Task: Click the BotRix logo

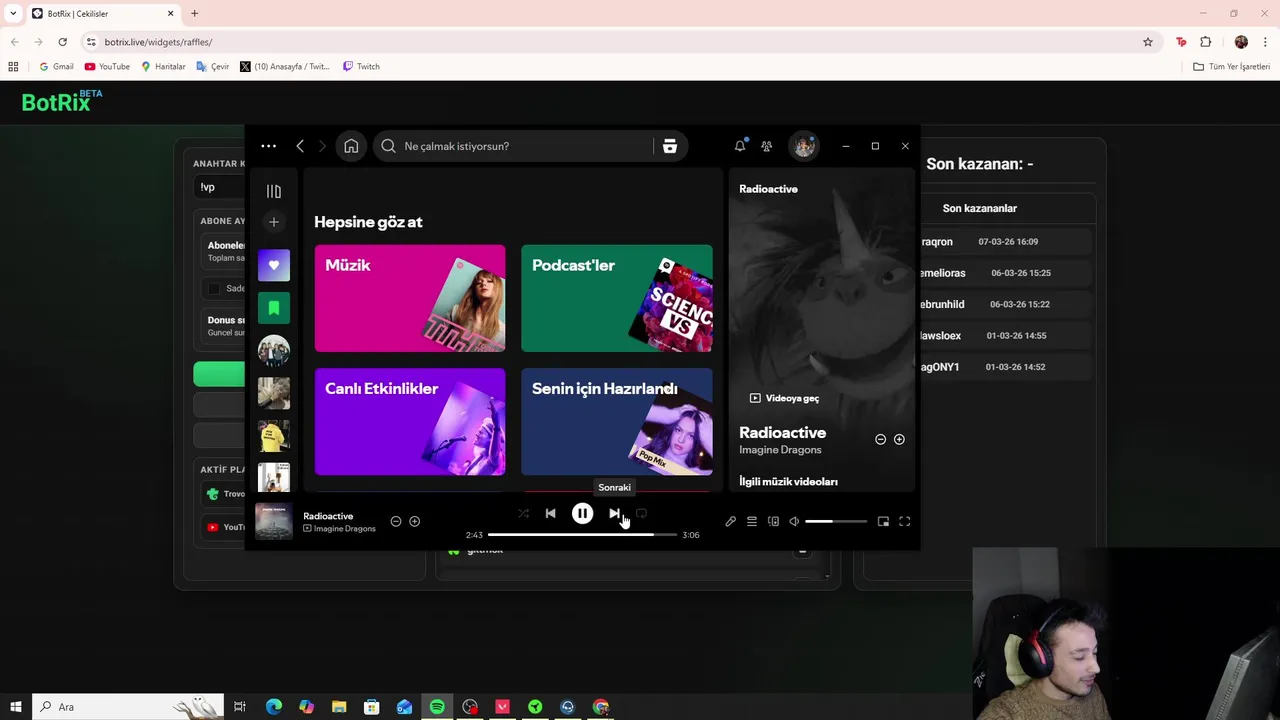Action: point(61,101)
